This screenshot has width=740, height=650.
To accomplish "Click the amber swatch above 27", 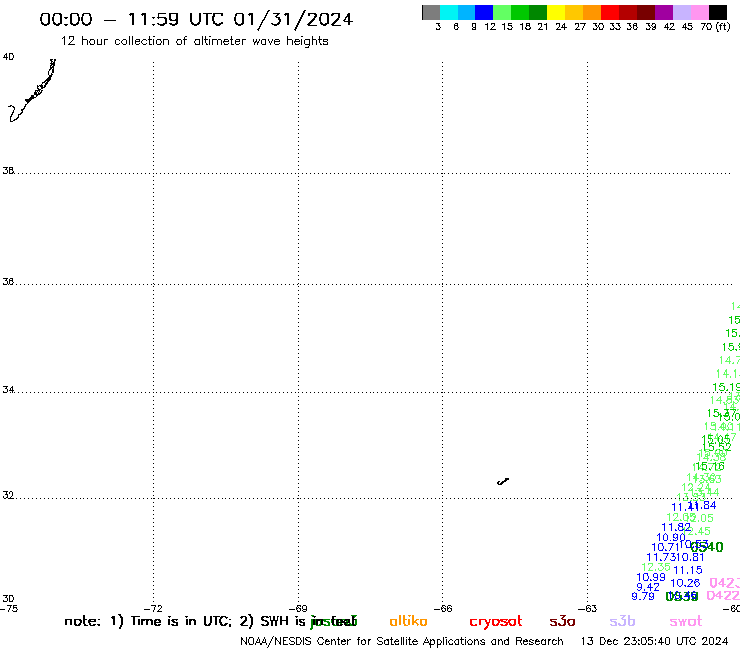I will pyautogui.click(x=574, y=12).
